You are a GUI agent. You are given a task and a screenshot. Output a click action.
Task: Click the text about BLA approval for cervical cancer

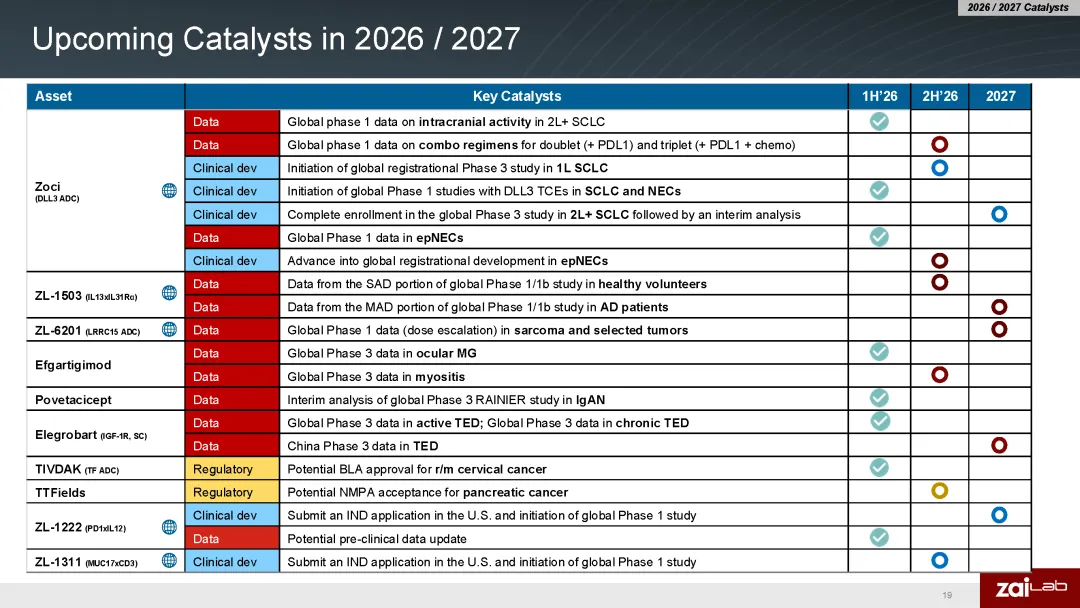[417, 469]
